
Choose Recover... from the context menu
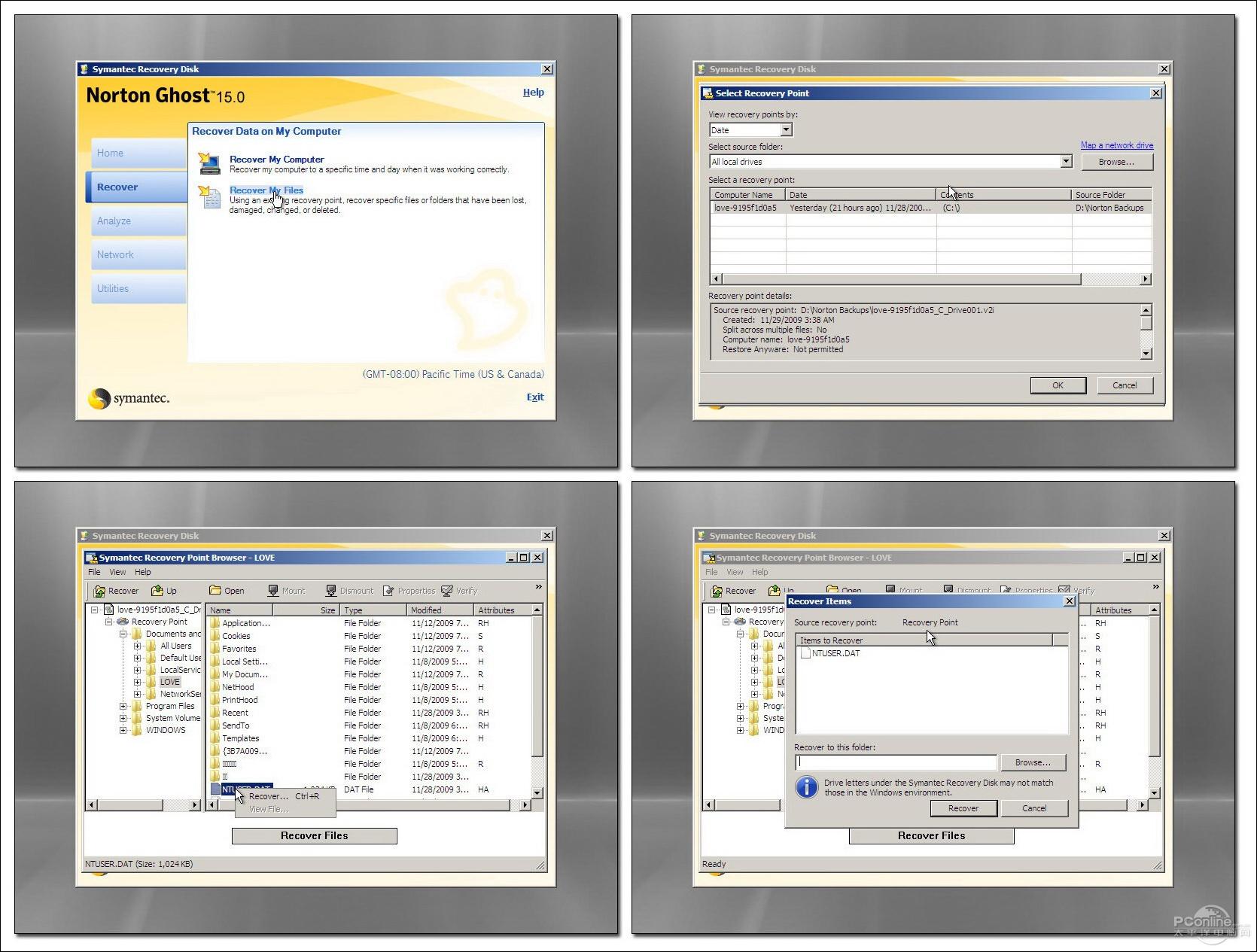(268, 796)
